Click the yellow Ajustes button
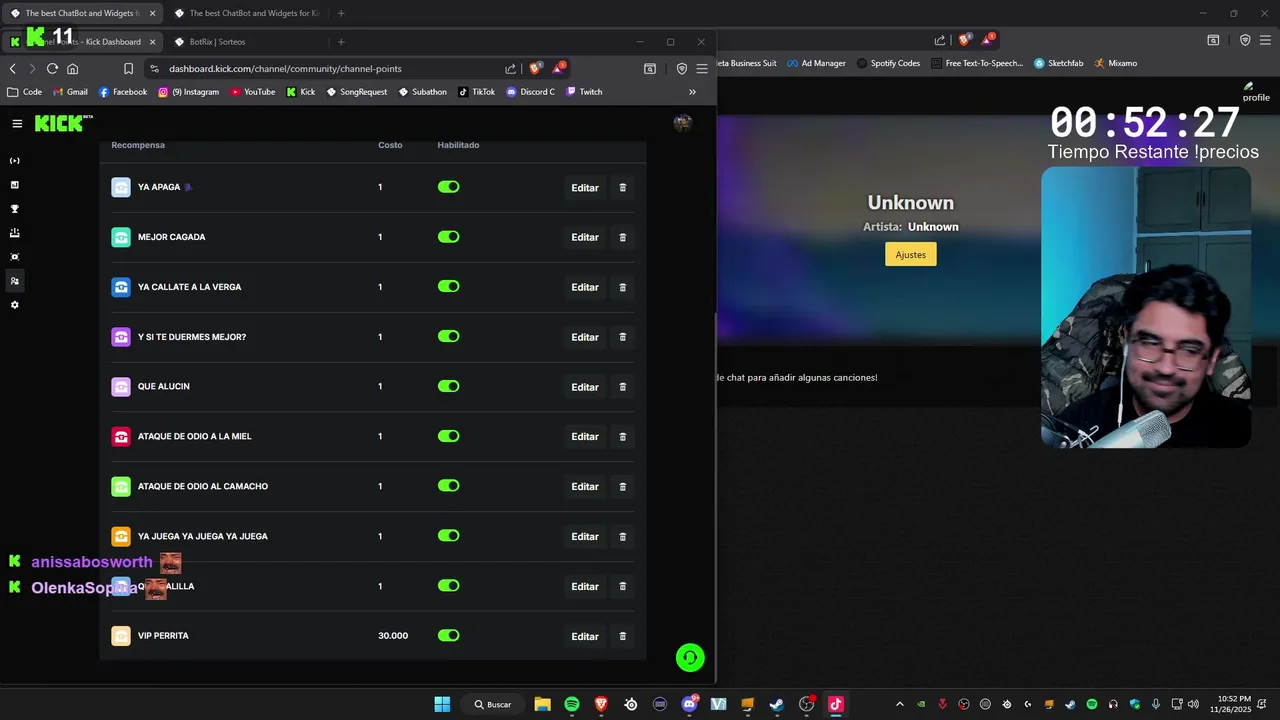 point(911,255)
